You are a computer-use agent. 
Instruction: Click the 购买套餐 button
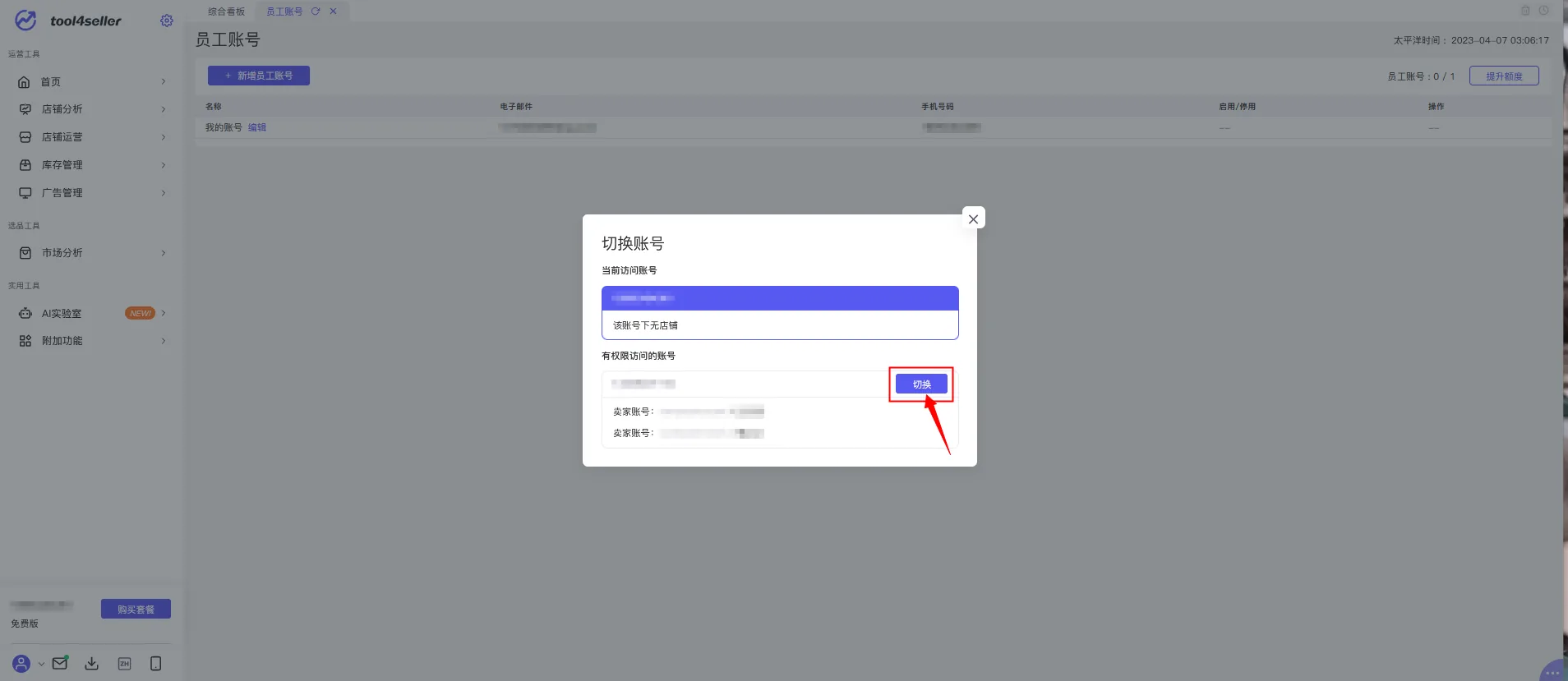pyautogui.click(x=136, y=609)
